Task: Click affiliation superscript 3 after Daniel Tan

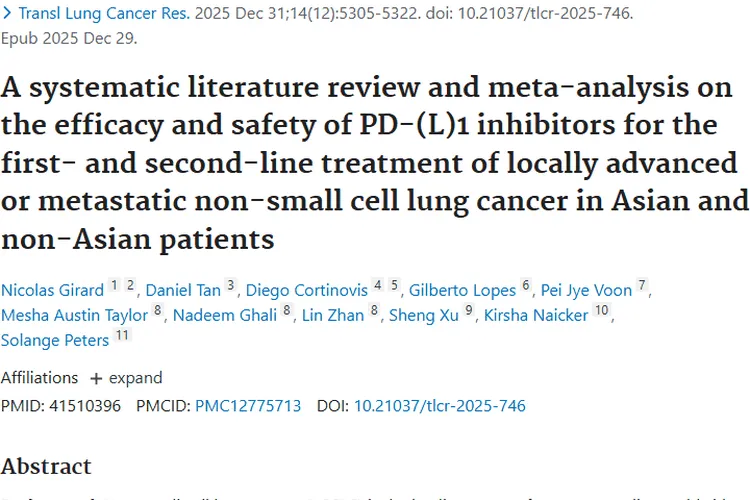Action: [x=230, y=286]
